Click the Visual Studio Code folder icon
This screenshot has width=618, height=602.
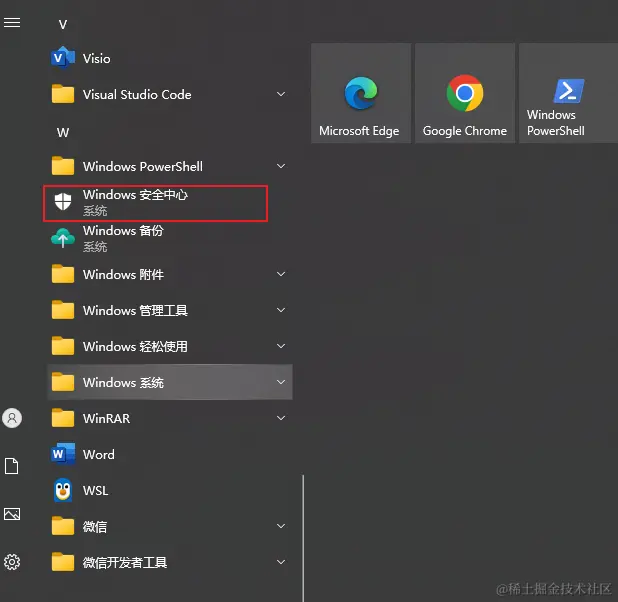(x=63, y=94)
